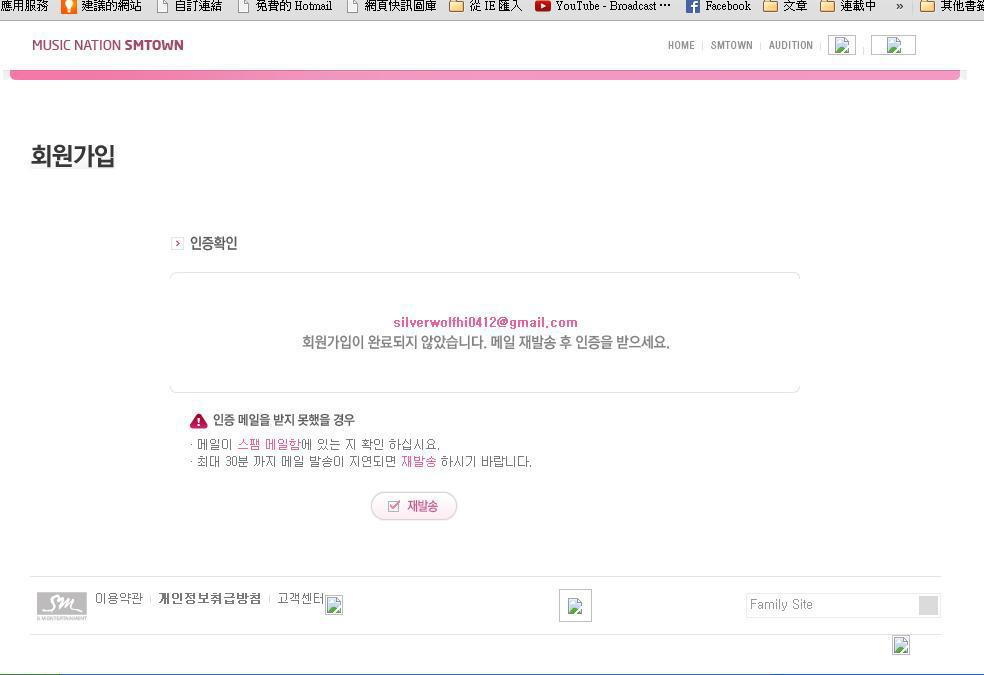This screenshot has height=675, width=984.
Task: Click the 재발송 resend button
Action: coord(414,506)
